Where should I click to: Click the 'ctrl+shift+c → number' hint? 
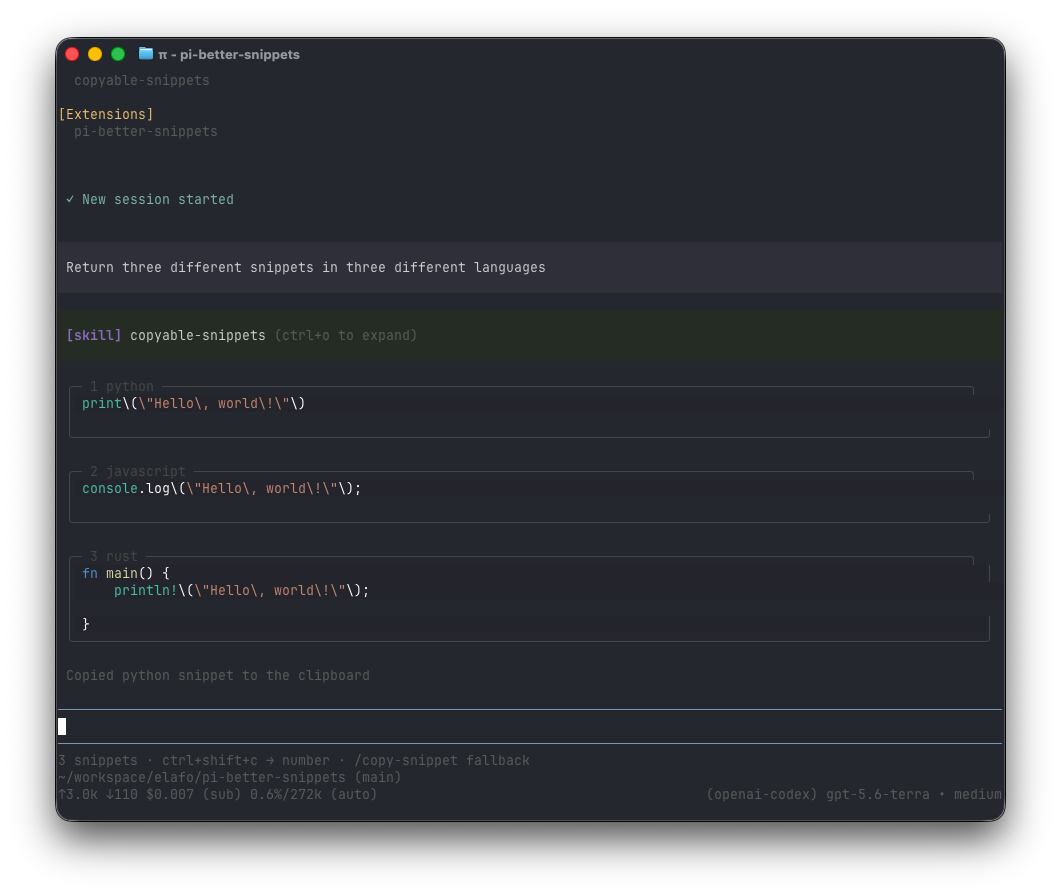pos(246,760)
